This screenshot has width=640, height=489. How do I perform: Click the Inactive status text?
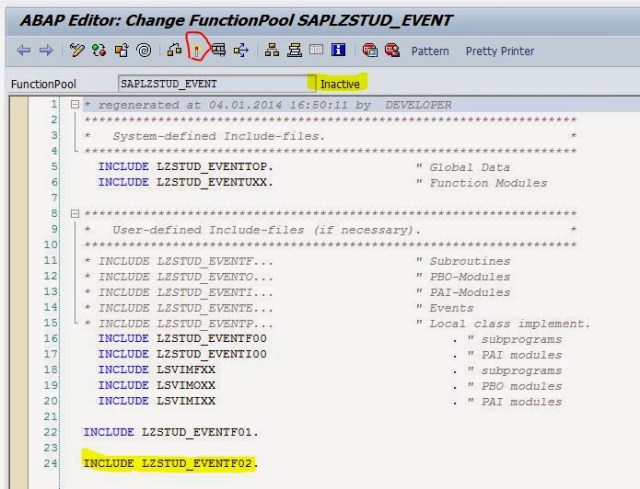pos(340,84)
